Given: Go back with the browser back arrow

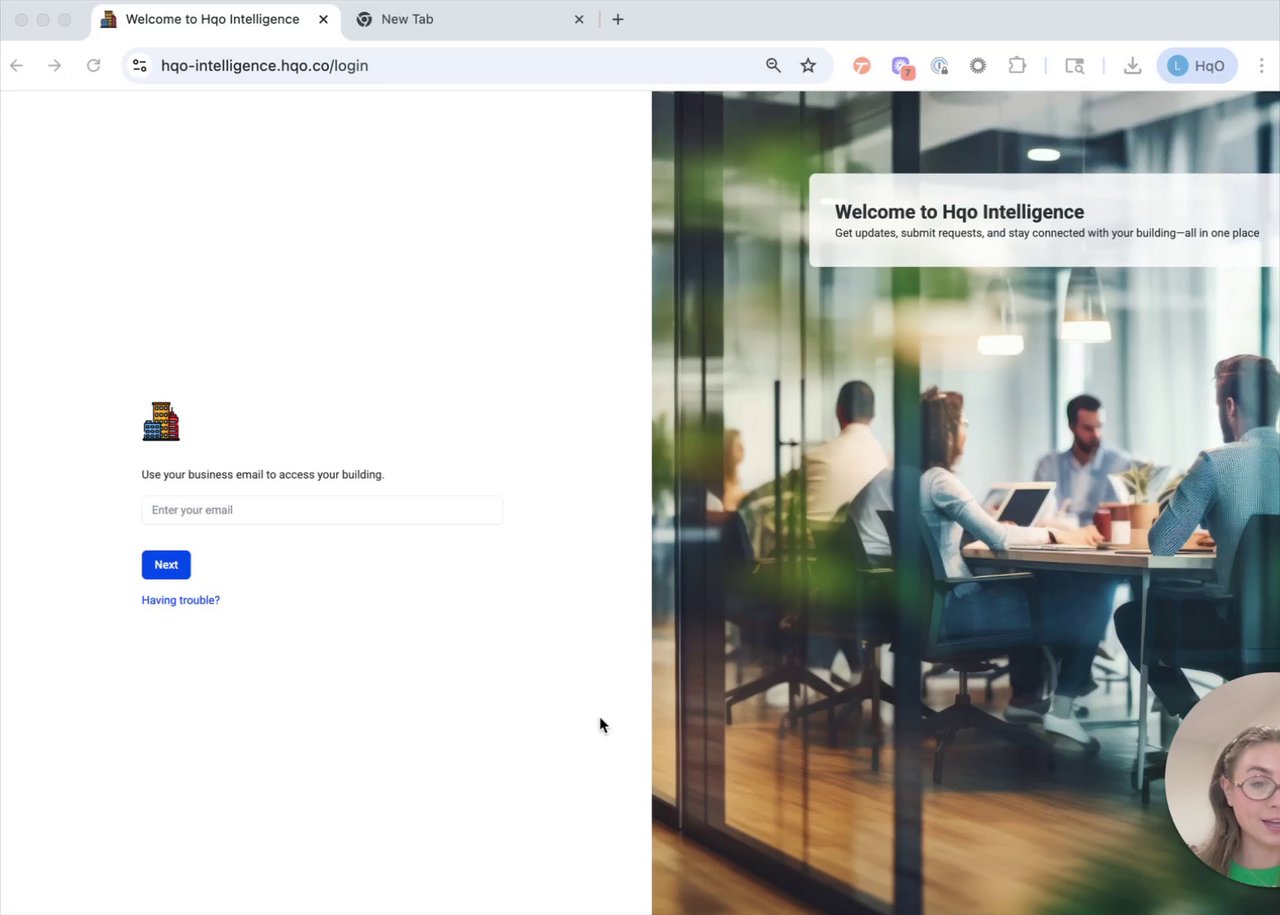Looking at the screenshot, I should pyautogui.click(x=16, y=65).
